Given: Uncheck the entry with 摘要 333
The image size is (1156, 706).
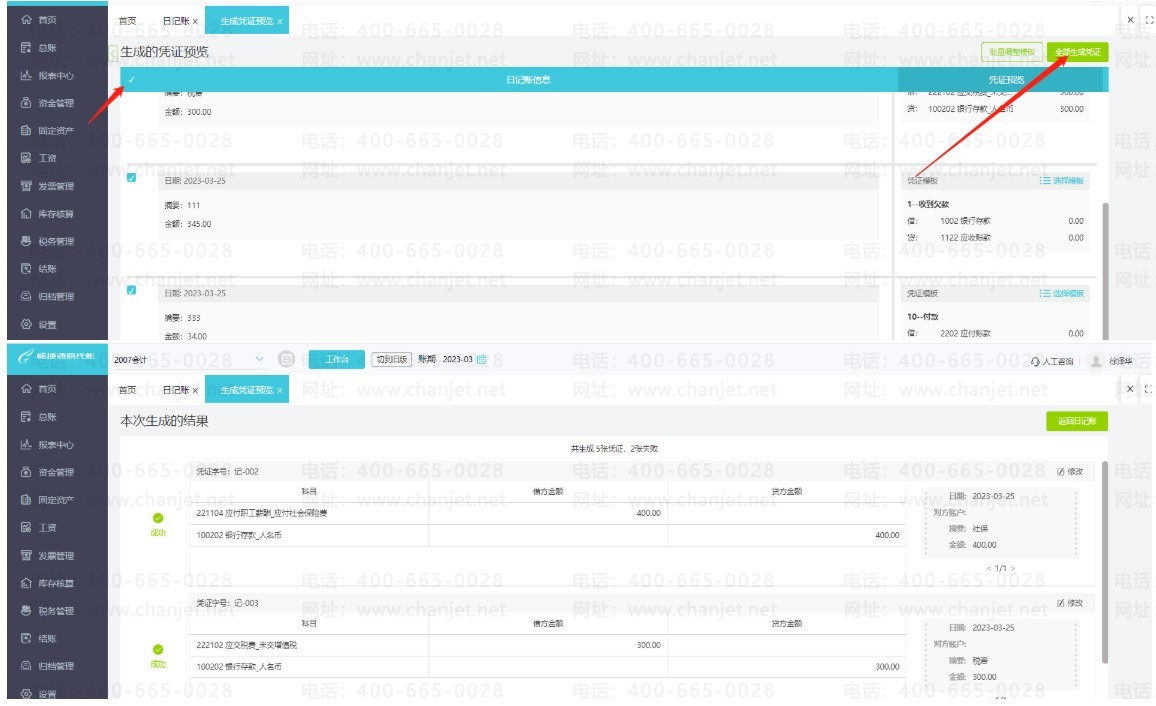Looking at the screenshot, I should click(131, 290).
